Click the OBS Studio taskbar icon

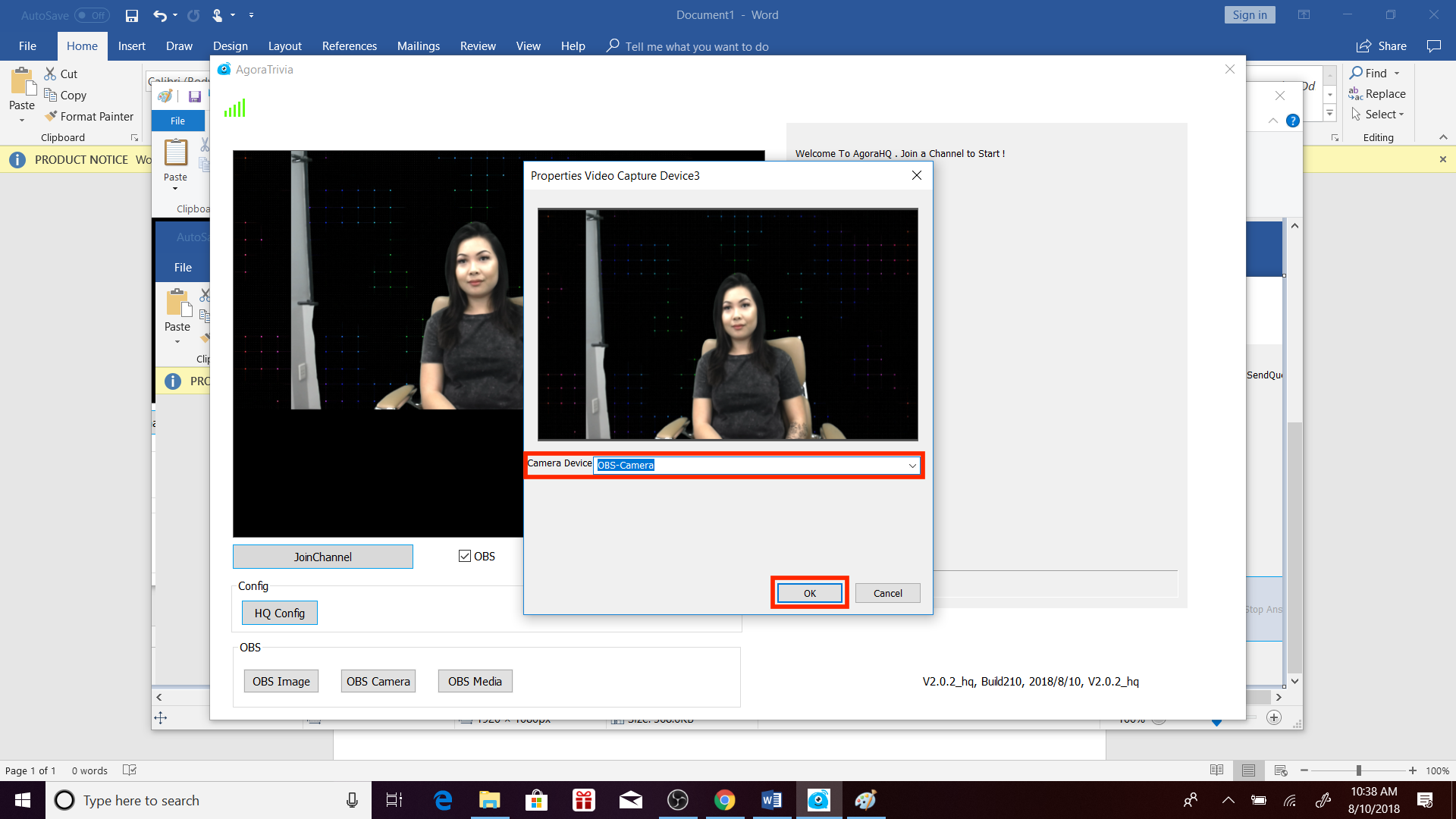[677, 800]
